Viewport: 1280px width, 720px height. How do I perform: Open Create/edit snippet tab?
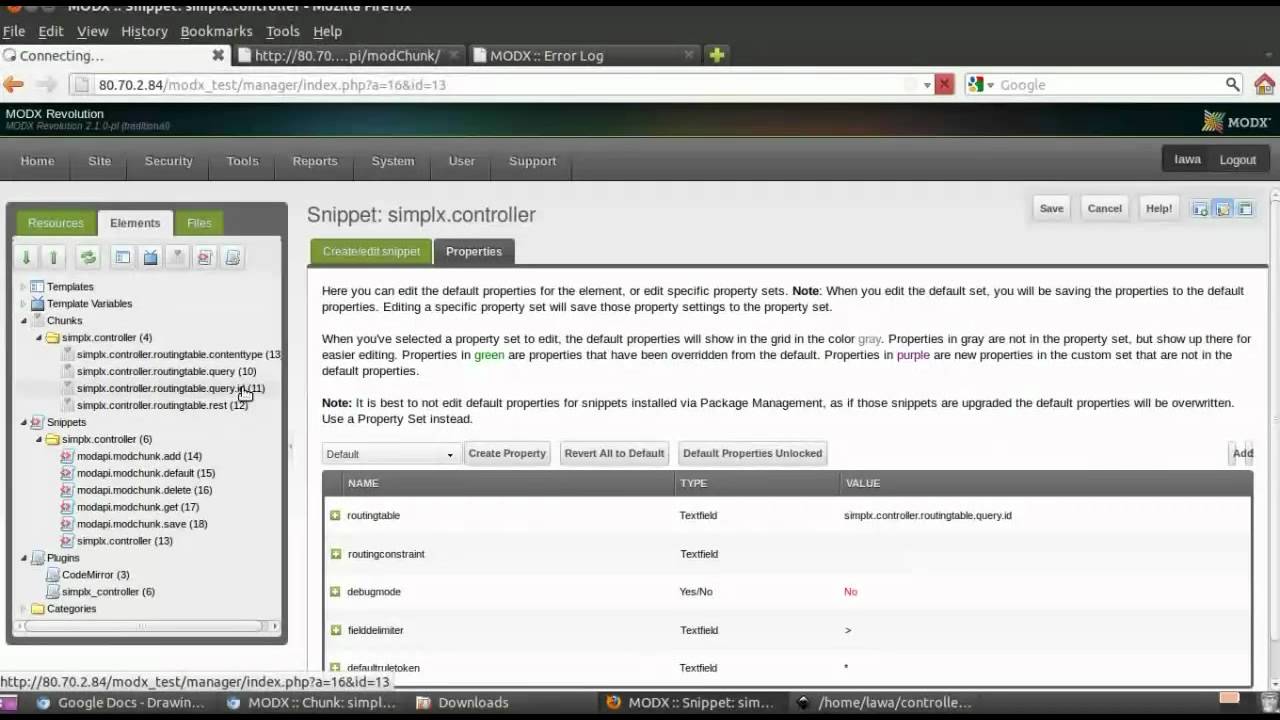pyautogui.click(x=371, y=251)
